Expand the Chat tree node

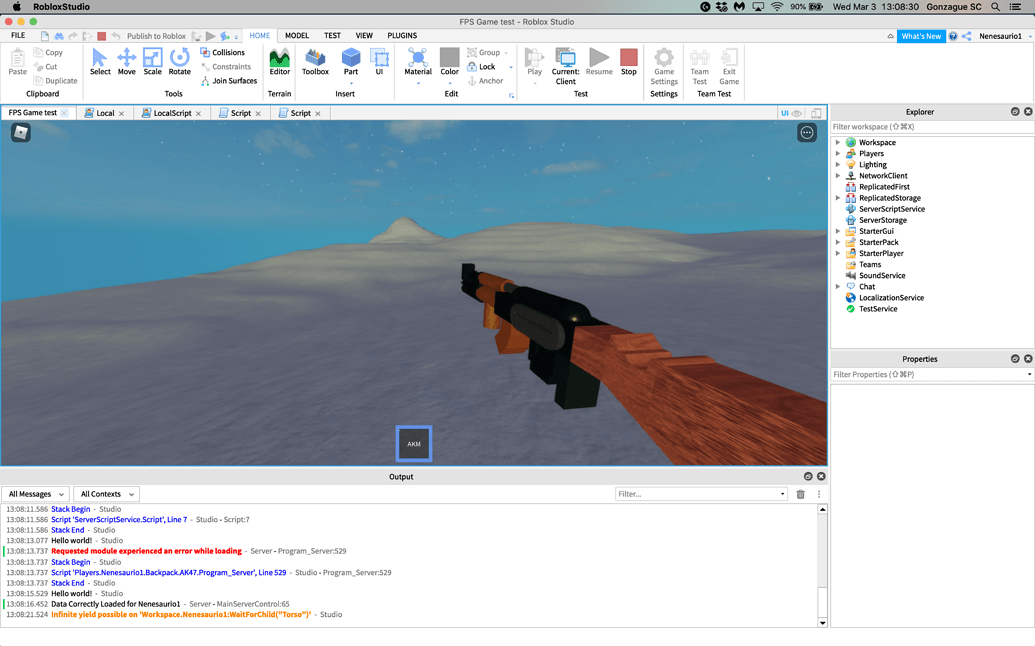pyautogui.click(x=838, y=287)
